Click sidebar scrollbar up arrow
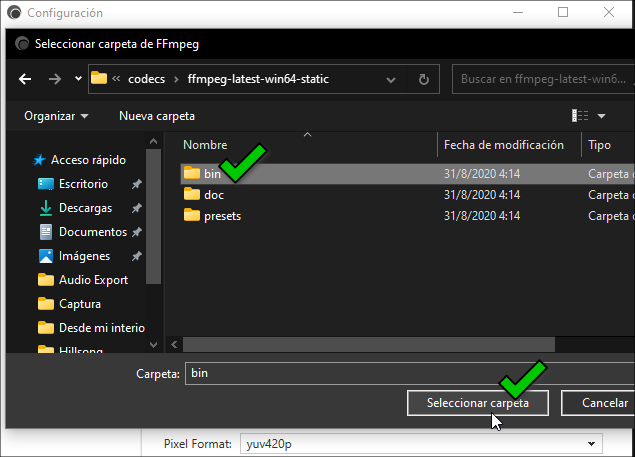 point(153,141)
